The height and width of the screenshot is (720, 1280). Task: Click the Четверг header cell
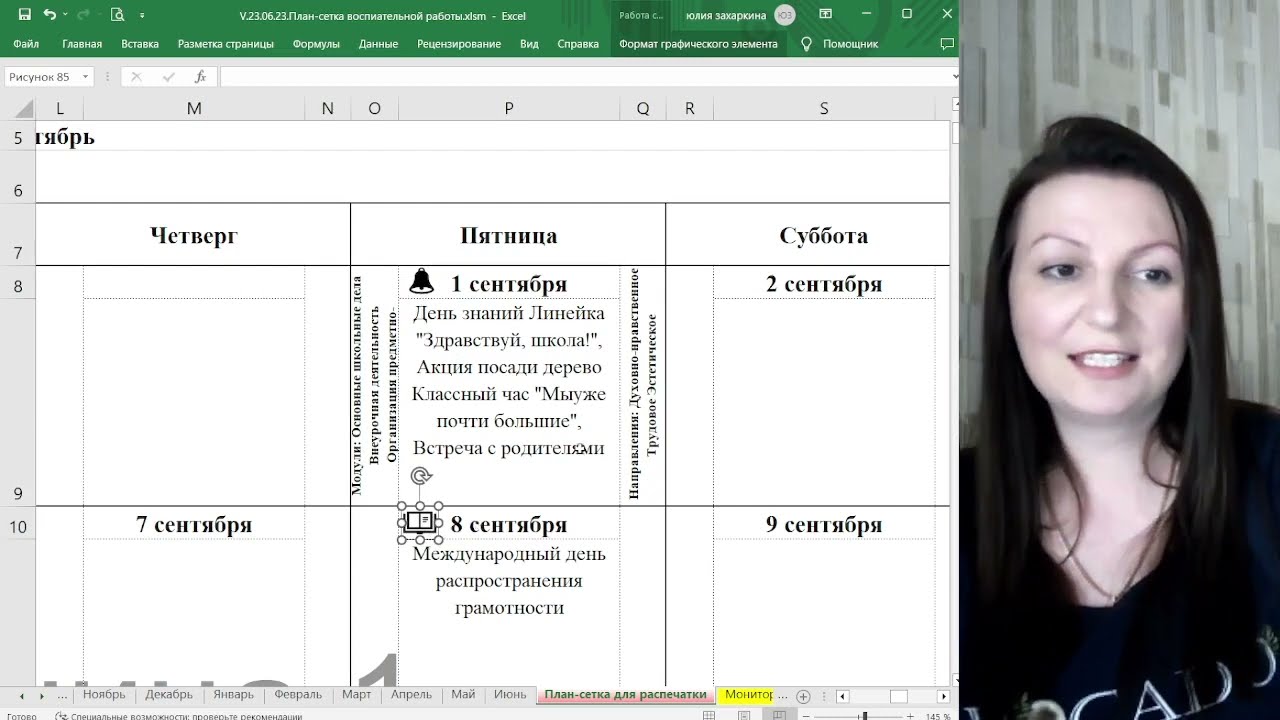[194, 235]
